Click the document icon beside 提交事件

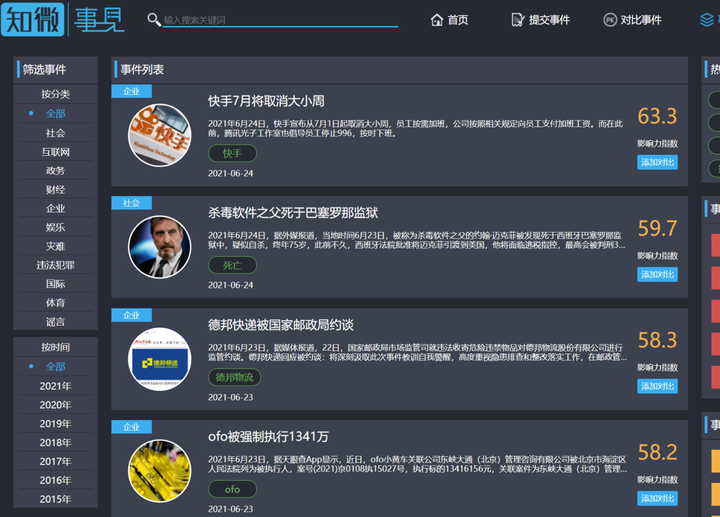(518, 20)
